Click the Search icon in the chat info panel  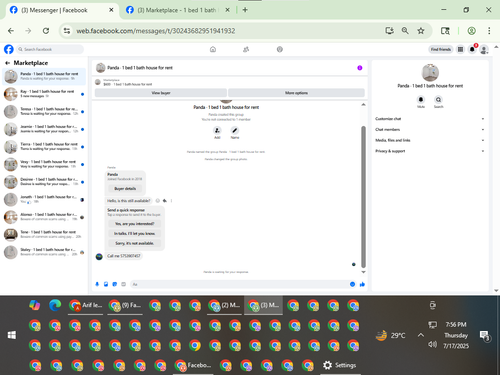tap(438, 99)
